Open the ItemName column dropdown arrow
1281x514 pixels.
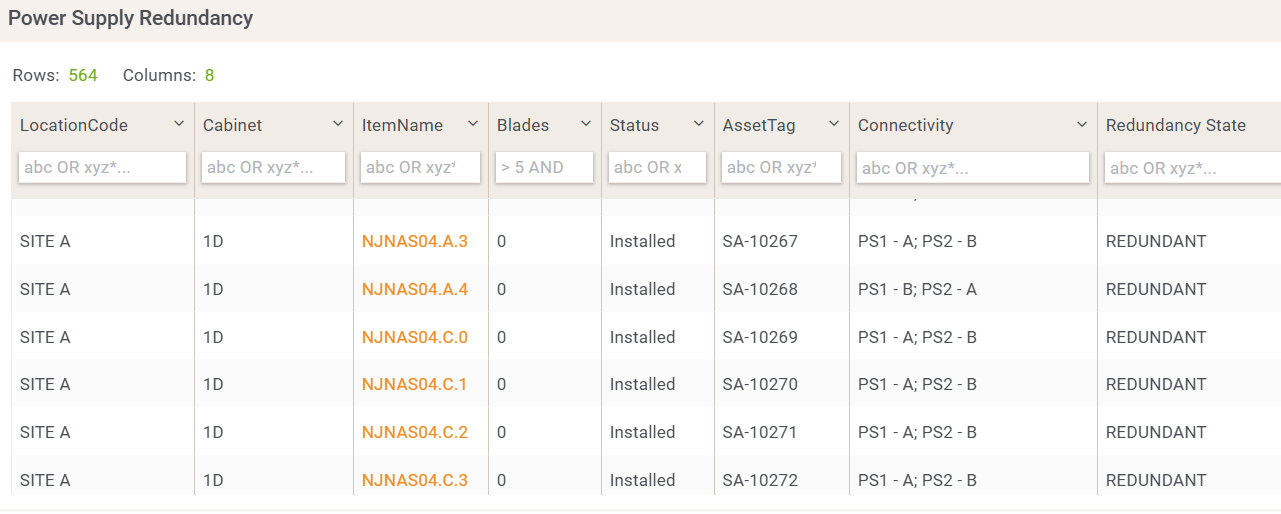tap(473, 124)
